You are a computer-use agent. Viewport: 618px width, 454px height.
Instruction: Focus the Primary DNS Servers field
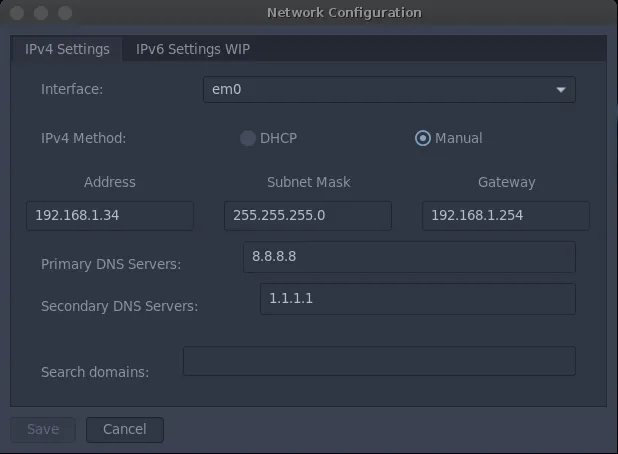pyautogui.click(x=409, y=257)
